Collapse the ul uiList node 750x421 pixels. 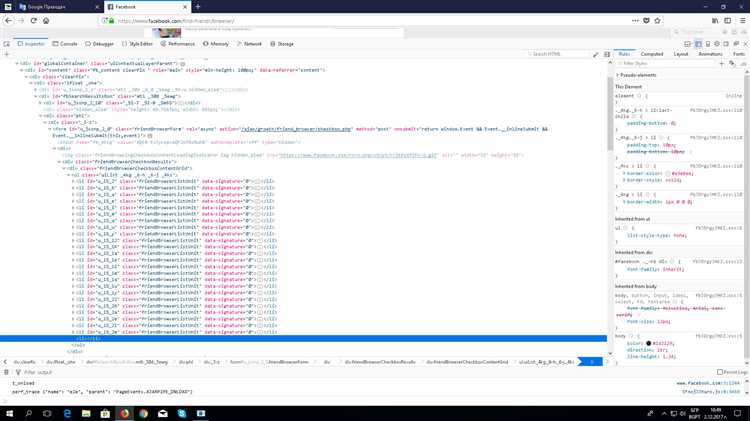click(68, 175)
